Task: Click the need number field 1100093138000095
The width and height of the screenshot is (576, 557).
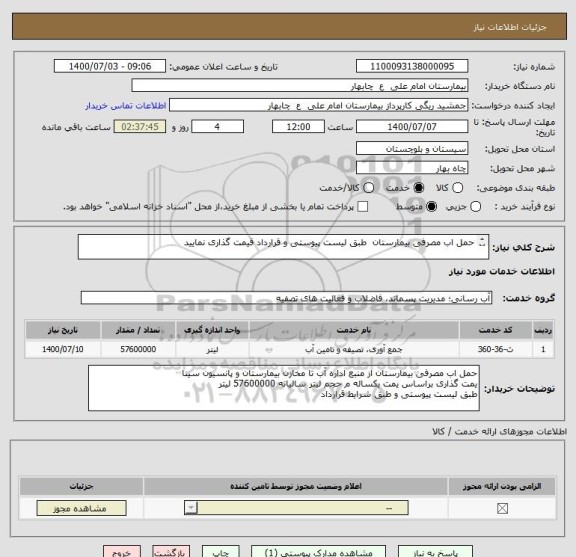Action: click(412, 66)
